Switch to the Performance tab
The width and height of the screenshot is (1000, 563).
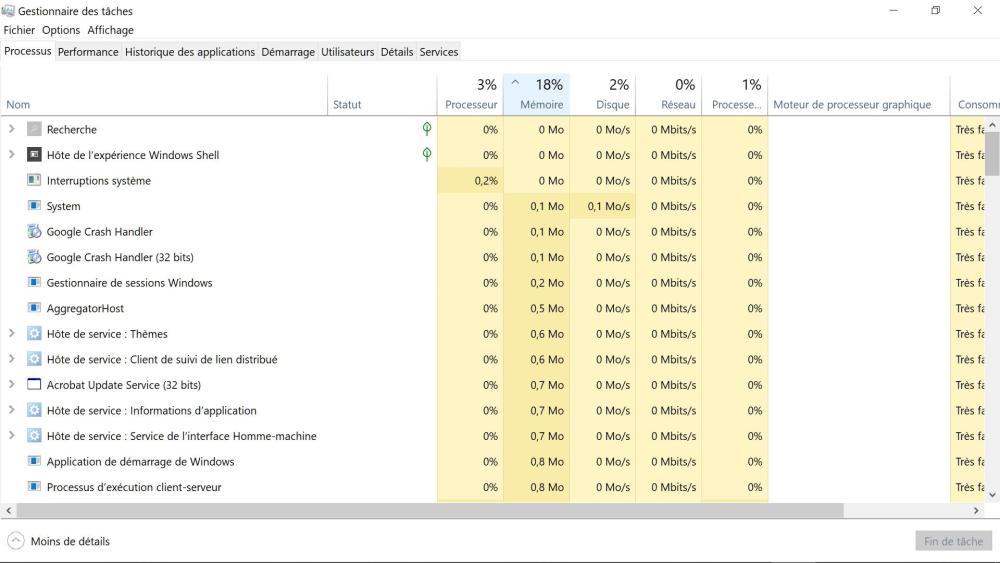tap(88, 52)
